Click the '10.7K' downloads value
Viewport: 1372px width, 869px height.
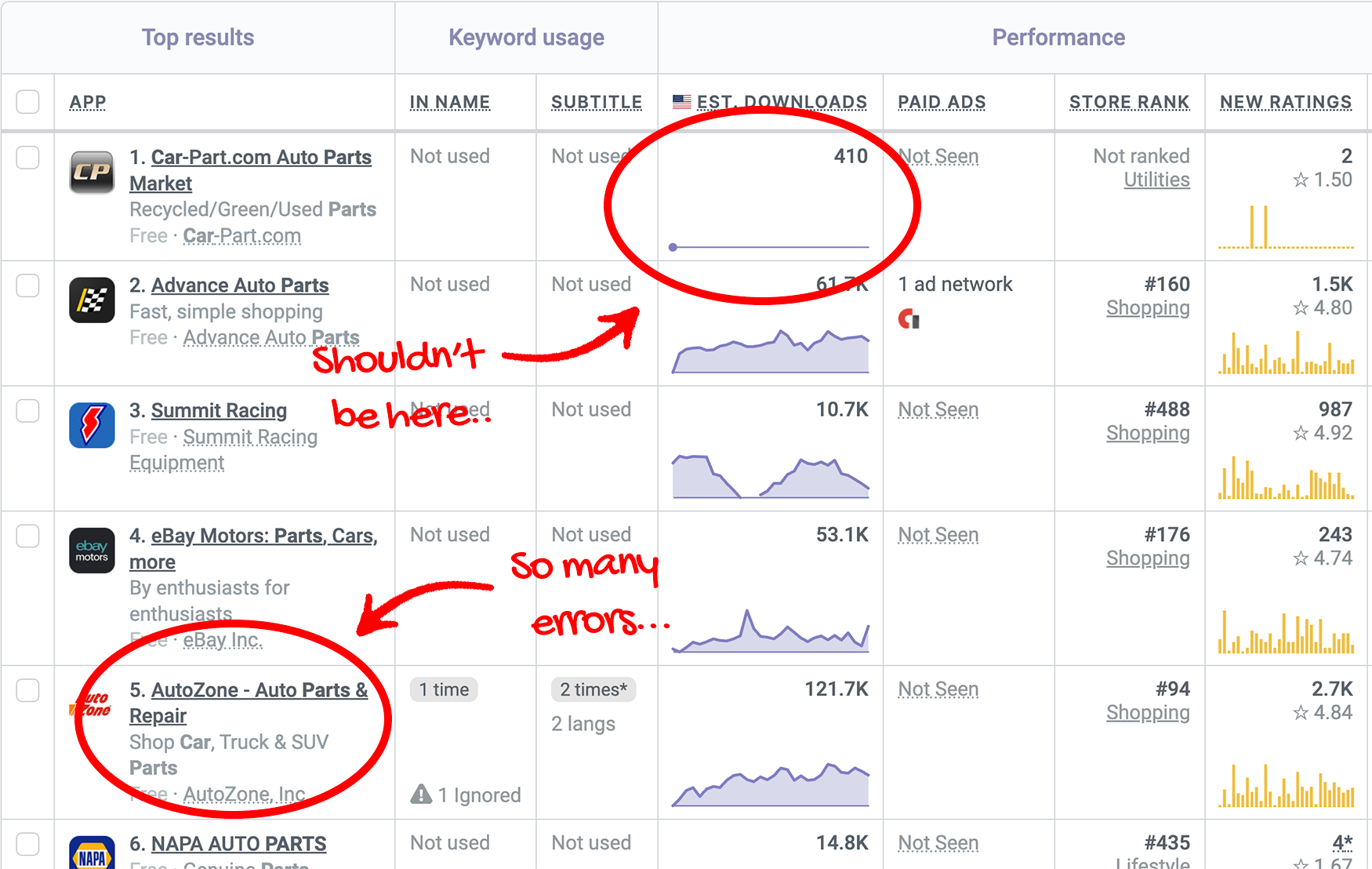[x=842, y=409]
